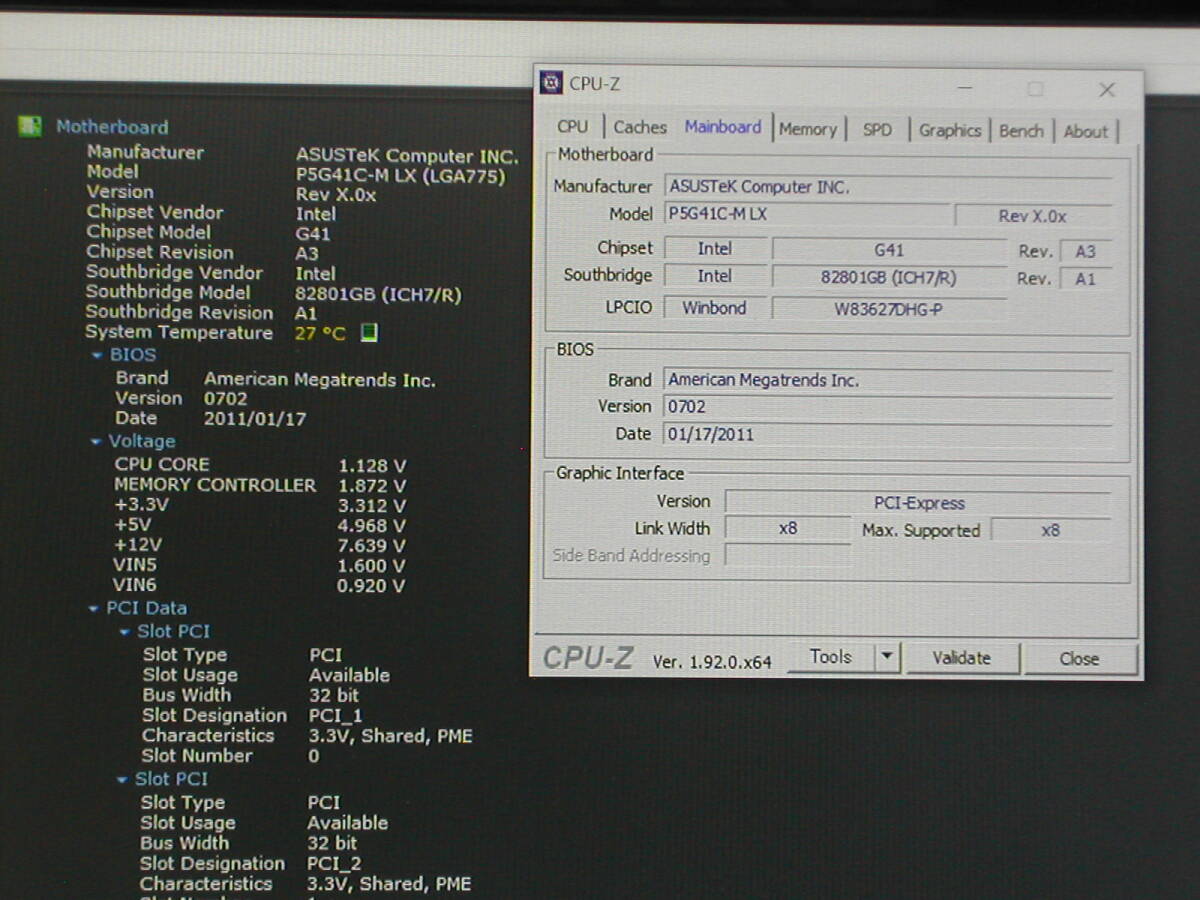Viewport: 1200px width, 900px height.
Task: Collapse the Slot PCI node above PCI_2
Action: 122,780
